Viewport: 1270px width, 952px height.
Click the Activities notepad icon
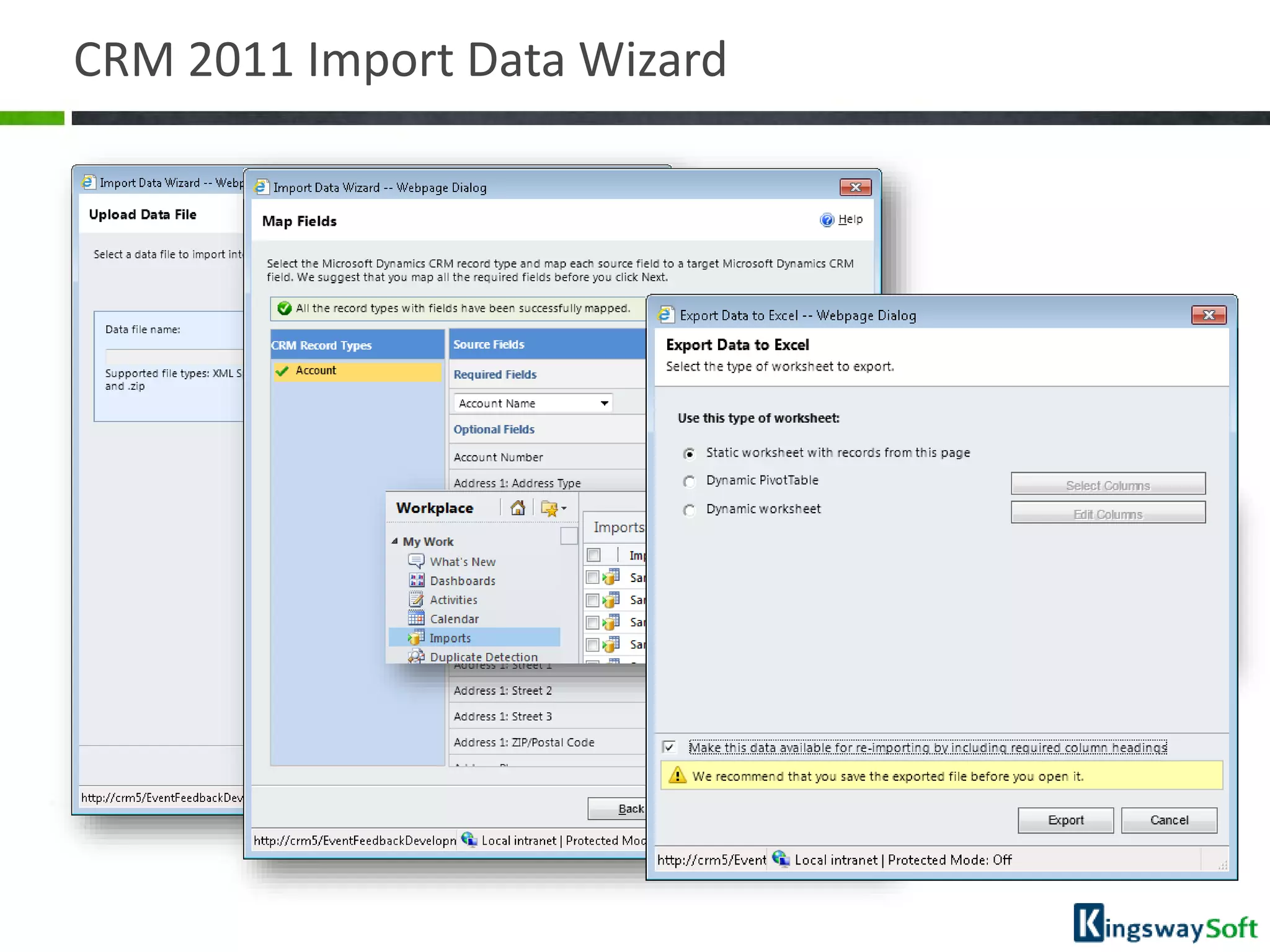point(416,599)
